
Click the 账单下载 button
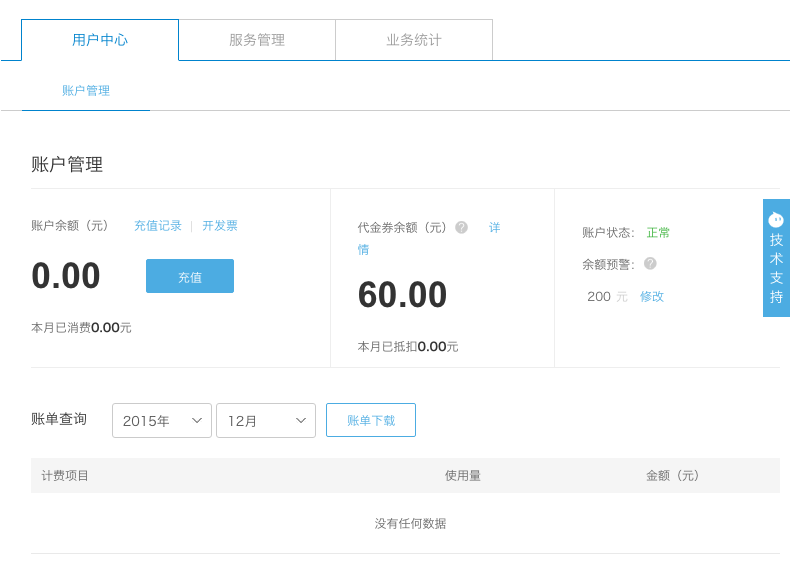pyautogui.click(x=371, y=421)
